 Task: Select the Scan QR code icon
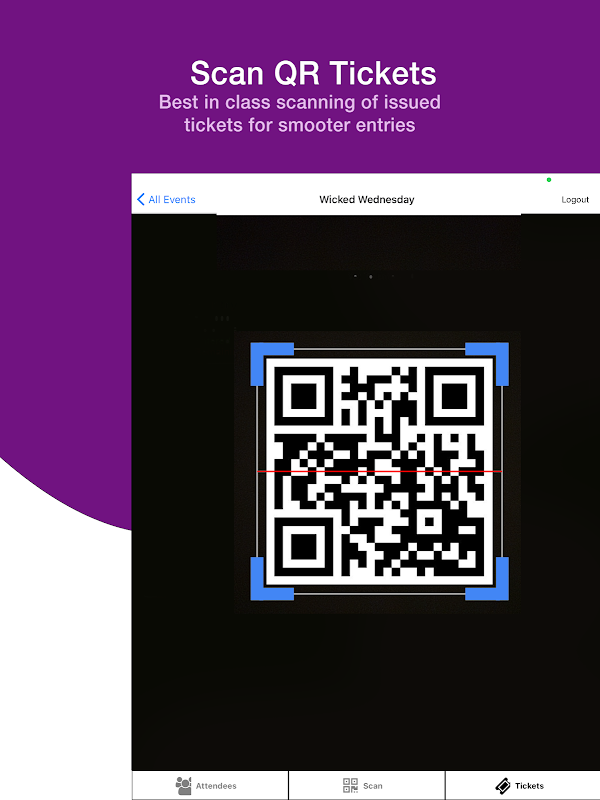pos(350,786)
